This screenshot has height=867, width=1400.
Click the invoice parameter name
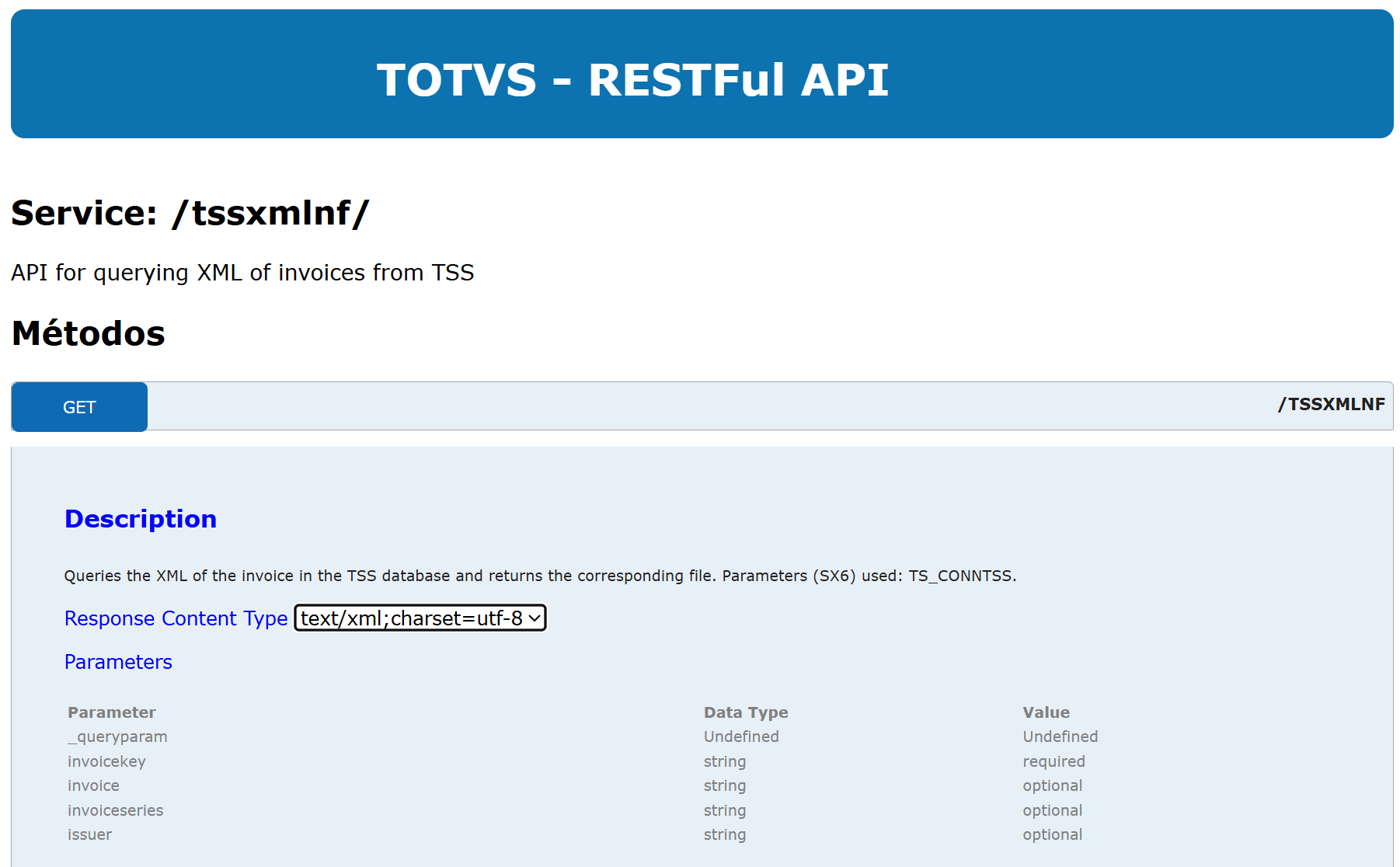(93, 785)
